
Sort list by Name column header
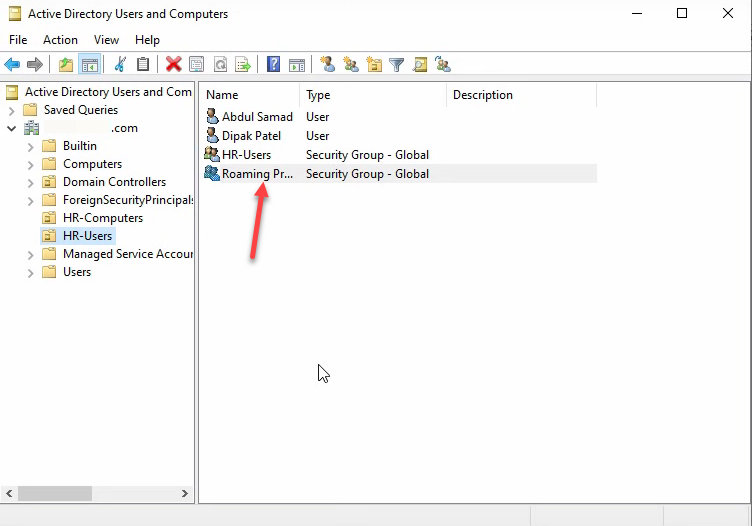pyautogui.click(x=250, y=95)
